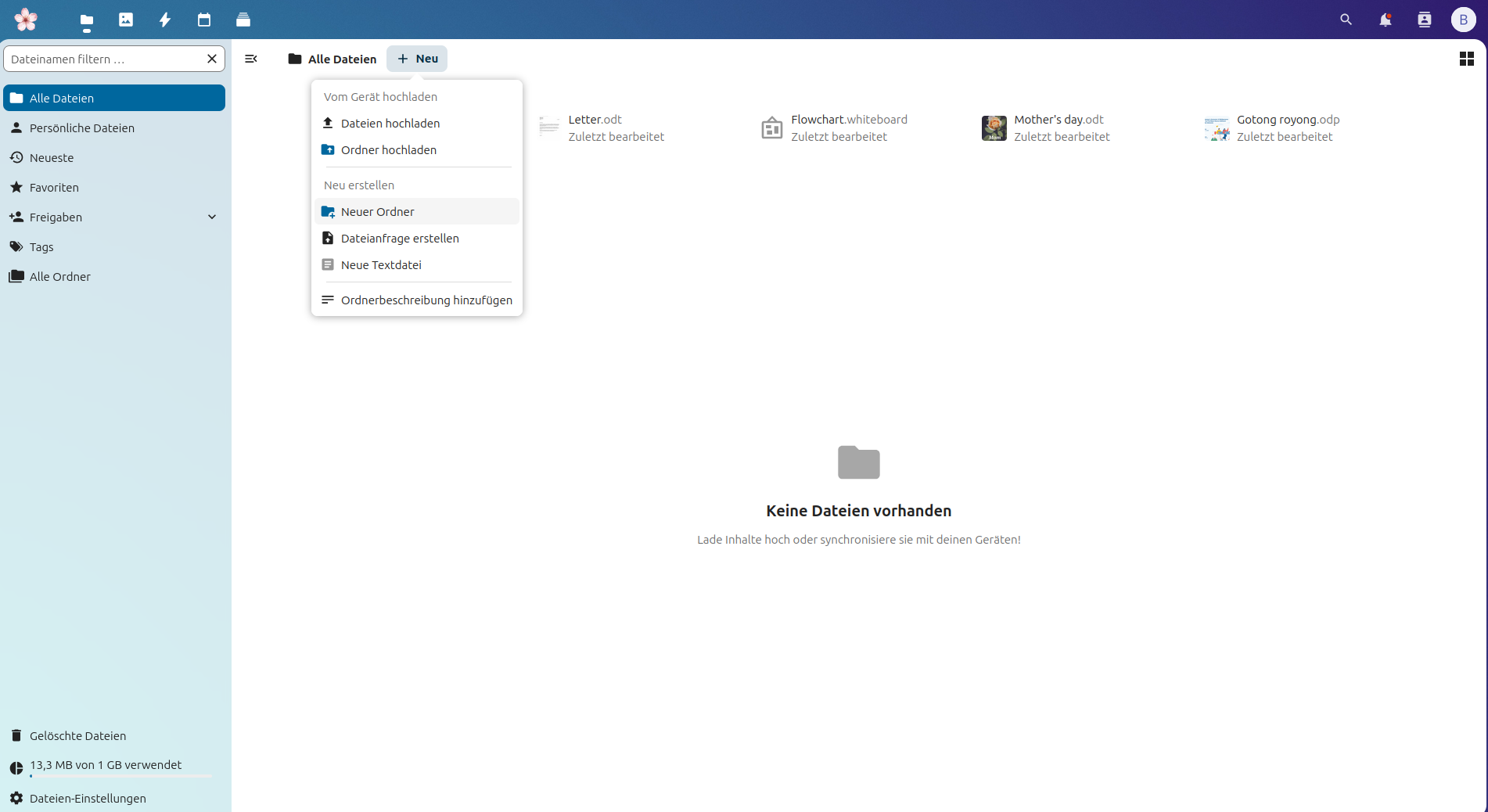The width and height of the screenshot is (1488, 812).
Task: Open the Contacts menu icon
Action: (1424, 20)
